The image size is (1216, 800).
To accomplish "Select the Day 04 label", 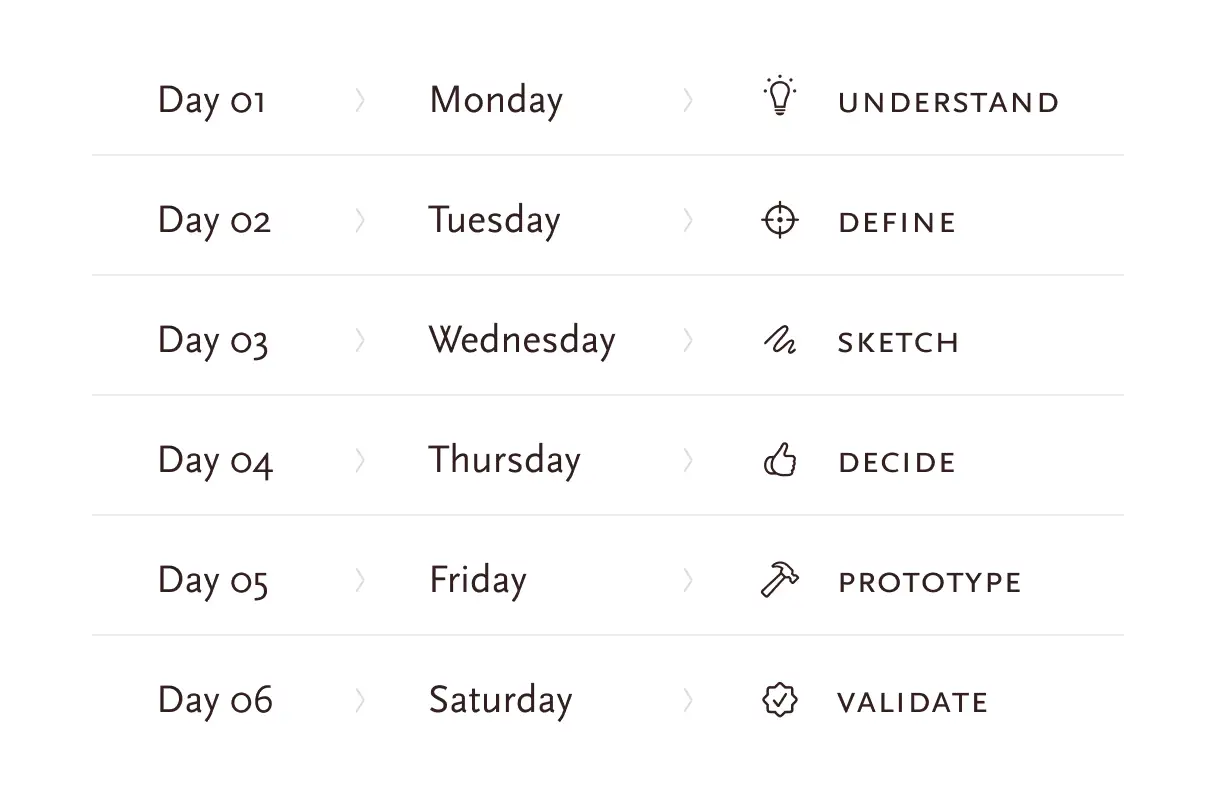I will tap(215, 461).
